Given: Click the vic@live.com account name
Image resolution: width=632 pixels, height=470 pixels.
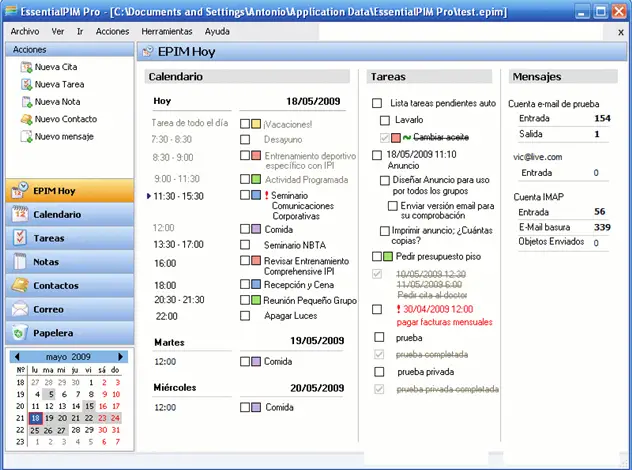Looking at the screenshot, I should pos(537,157).
